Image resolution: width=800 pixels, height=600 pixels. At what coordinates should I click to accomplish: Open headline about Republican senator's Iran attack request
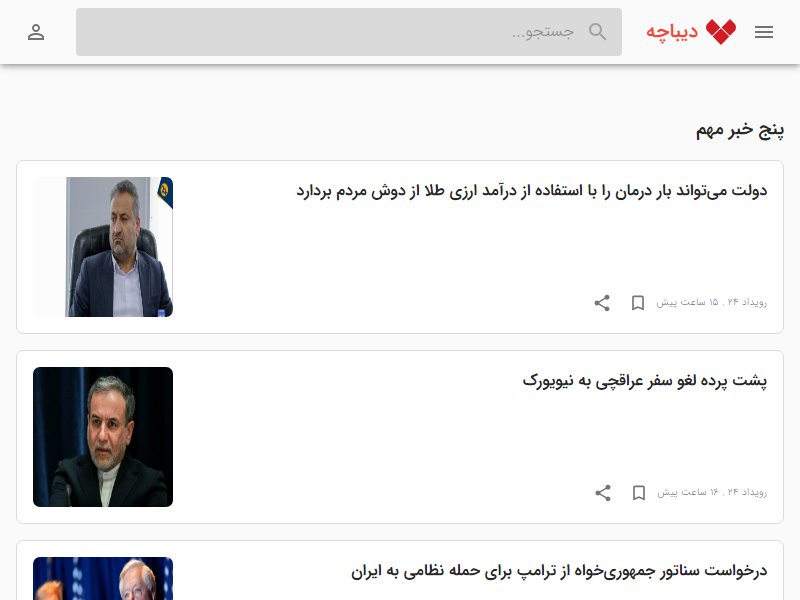click(x=559, y=570)
